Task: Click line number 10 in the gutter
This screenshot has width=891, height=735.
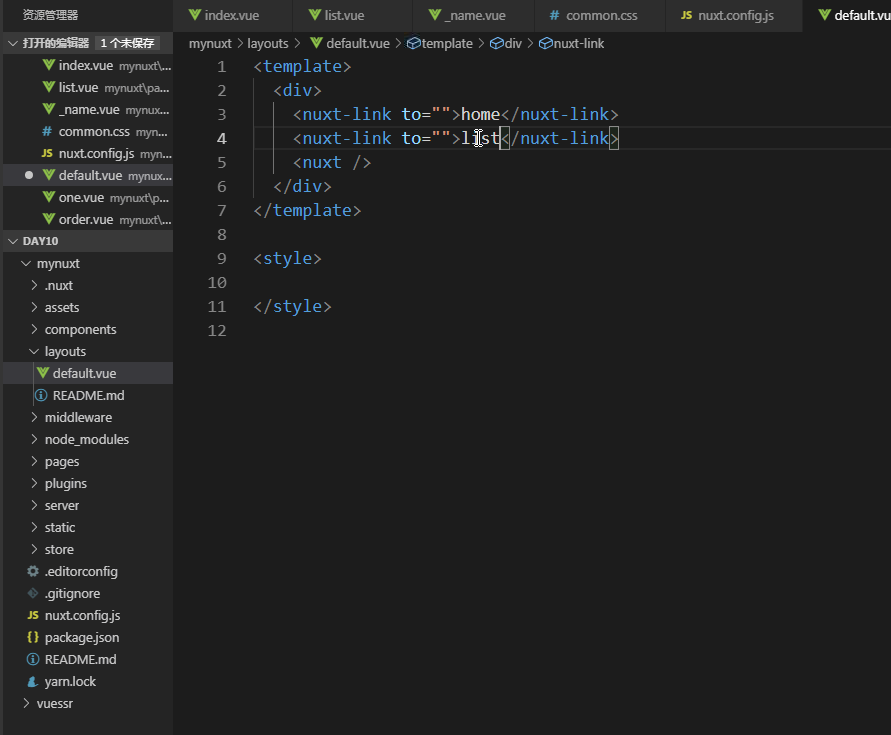Action: click(217, 283)
